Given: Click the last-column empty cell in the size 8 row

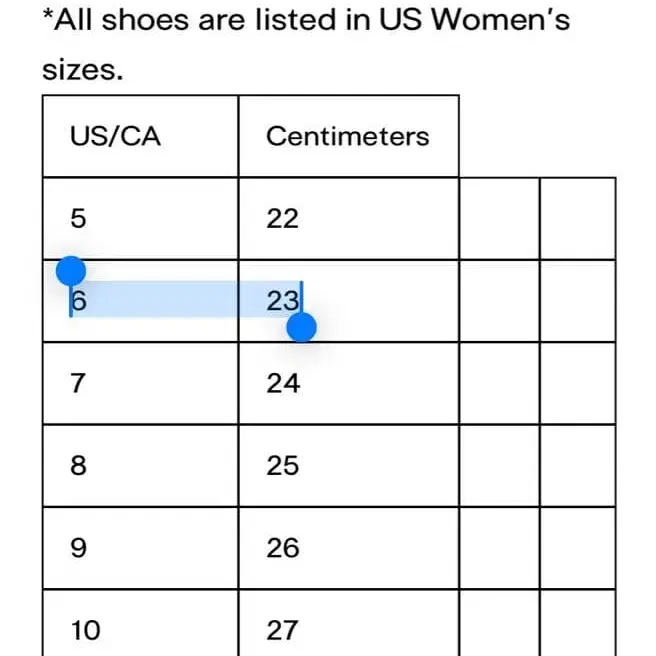Looking at the screenshot, I should (x=577, y=465).
